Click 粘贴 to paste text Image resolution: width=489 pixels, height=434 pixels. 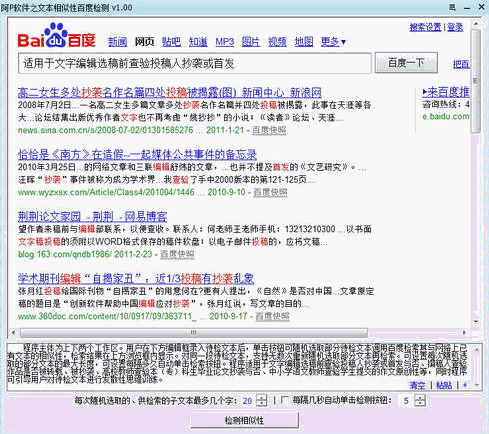point(444,385)
